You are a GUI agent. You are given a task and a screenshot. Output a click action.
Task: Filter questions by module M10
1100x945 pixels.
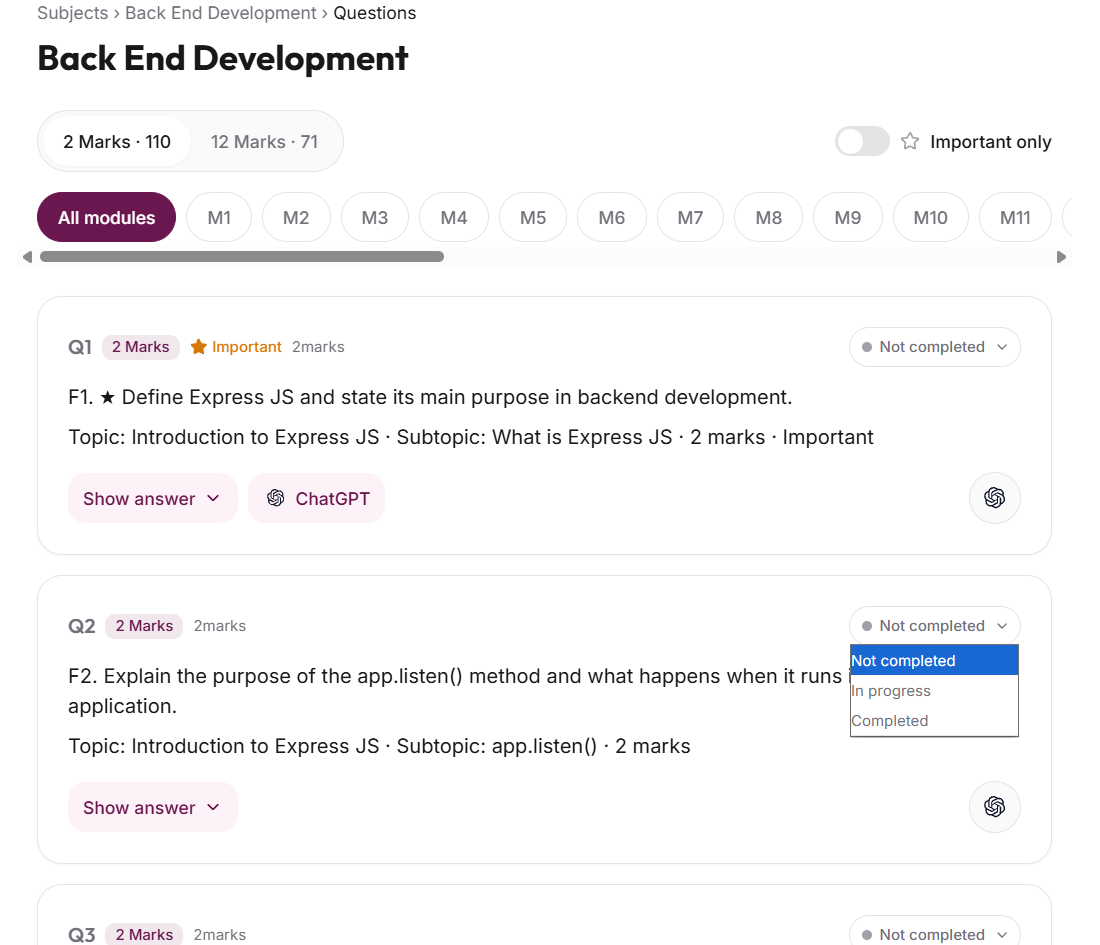click(930, 217)
